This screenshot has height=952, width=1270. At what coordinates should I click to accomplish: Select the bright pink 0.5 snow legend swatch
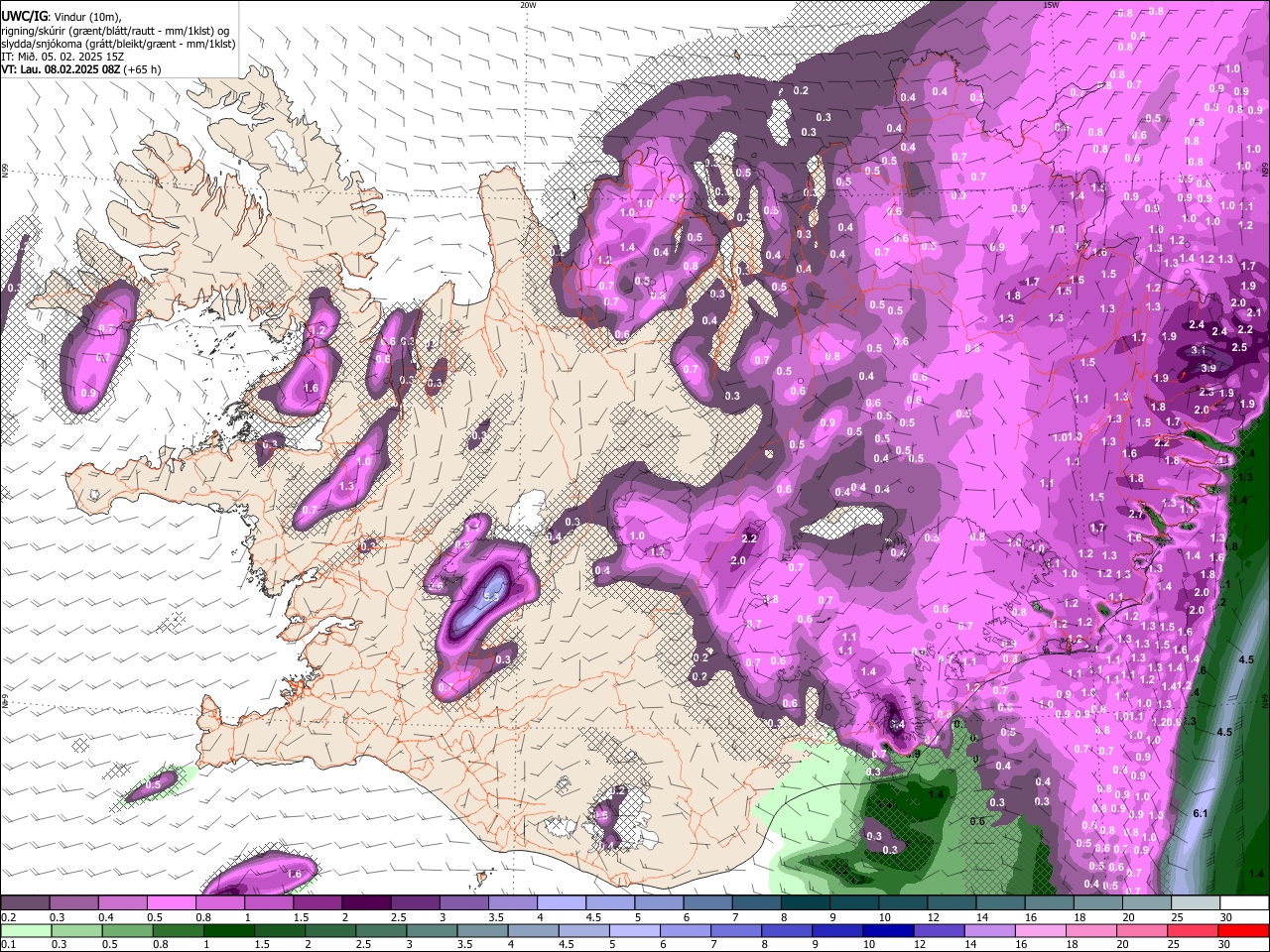click(171, 903)
